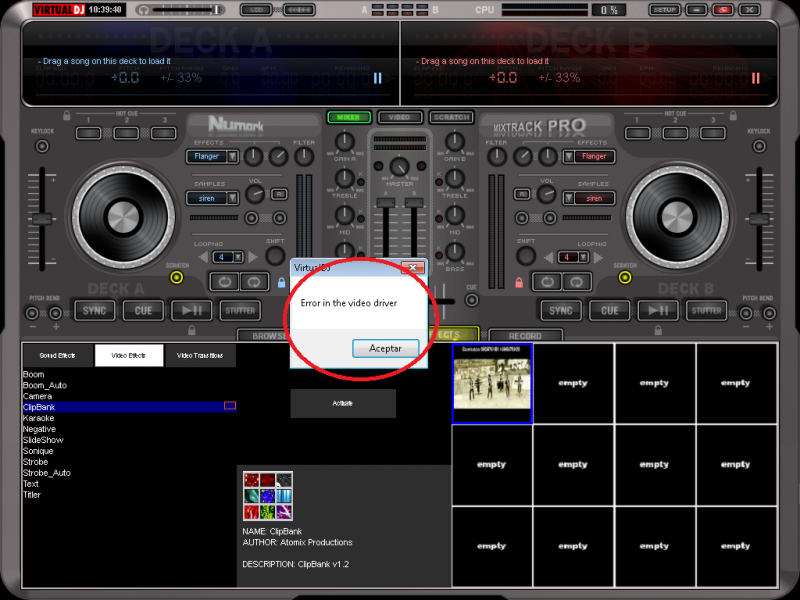Toggle the CUE headphone button in mixer

click(472, 300)
